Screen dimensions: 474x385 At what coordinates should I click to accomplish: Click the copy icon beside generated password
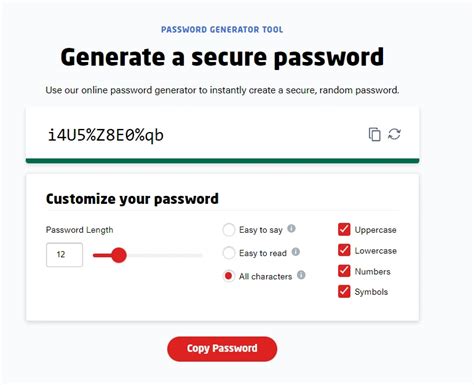(x=374, y=134)
